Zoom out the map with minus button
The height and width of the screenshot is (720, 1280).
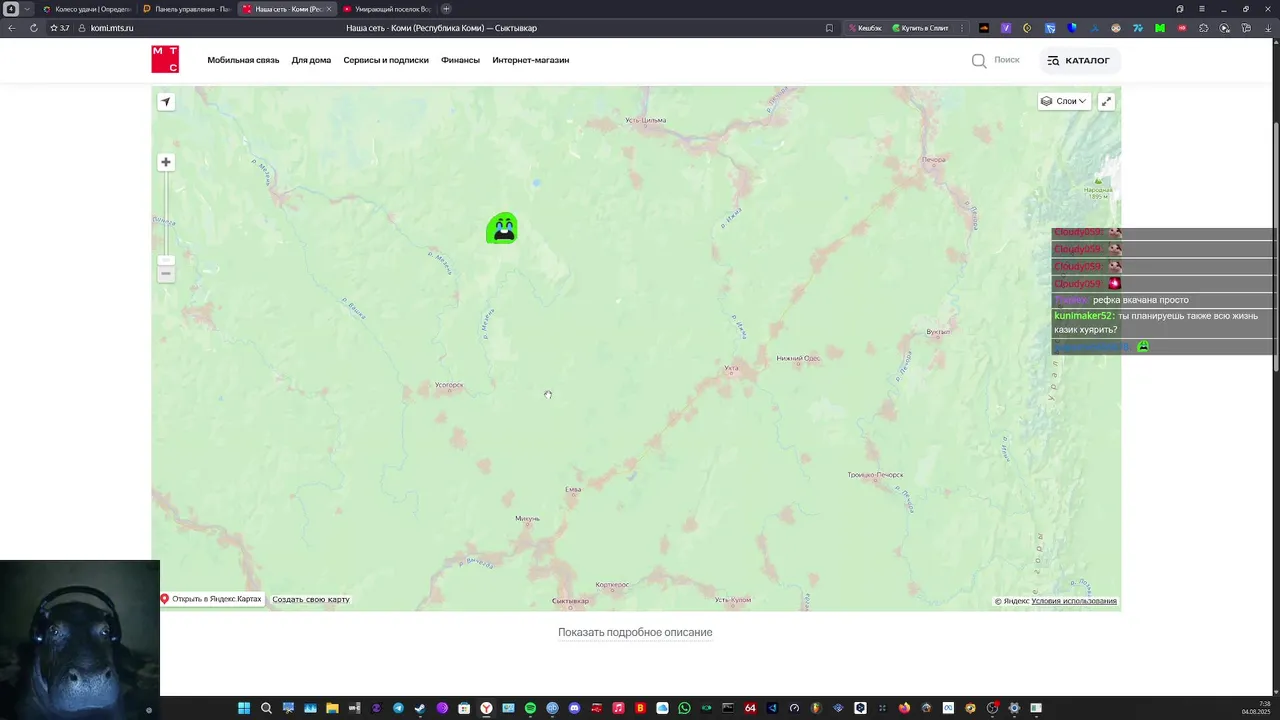pyautogui.click(x=166, y=273)
